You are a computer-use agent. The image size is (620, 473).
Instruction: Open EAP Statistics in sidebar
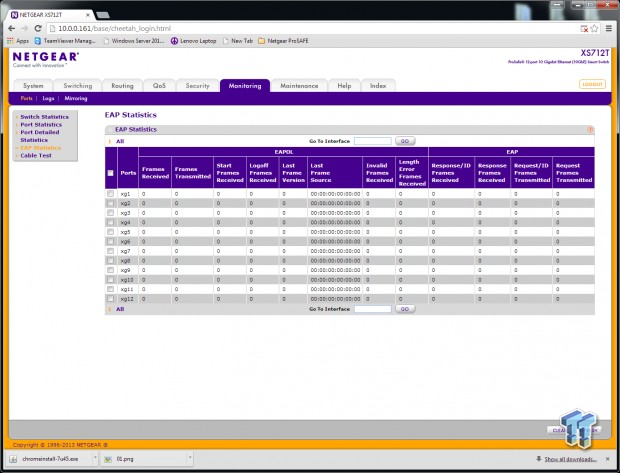[41, 148]
